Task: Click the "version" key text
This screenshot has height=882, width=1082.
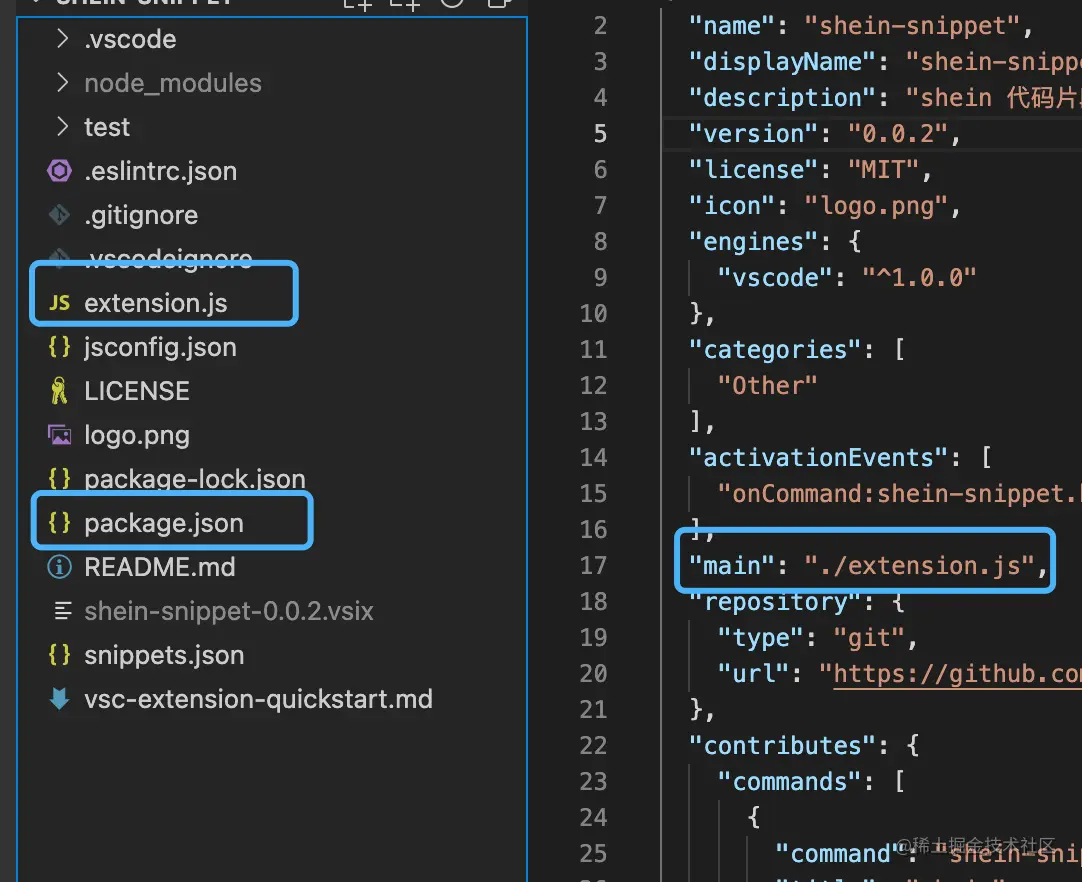Action: click(754, 133)
